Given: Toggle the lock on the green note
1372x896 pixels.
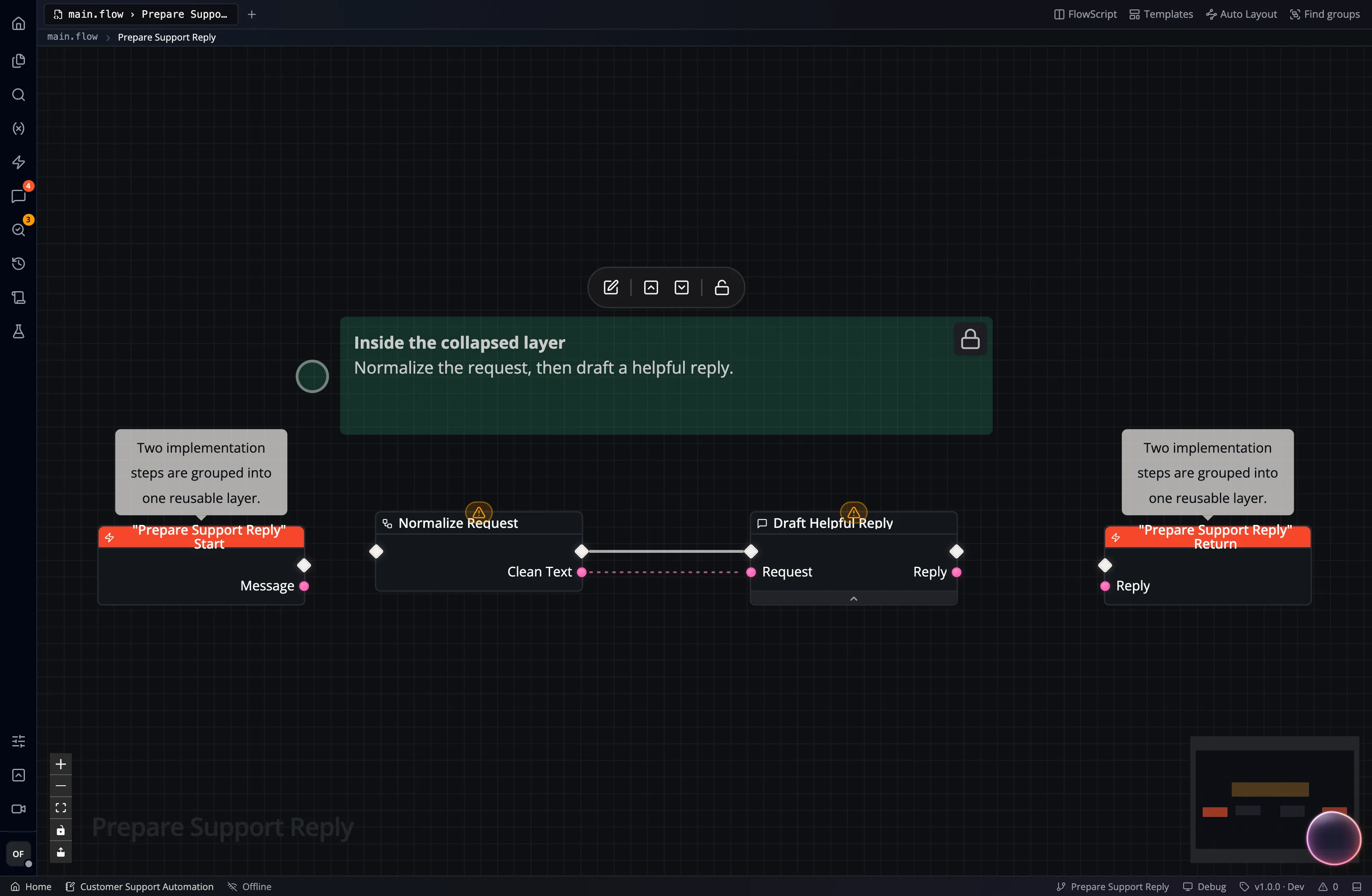Looking at the screenshot, I should [970, 339].
